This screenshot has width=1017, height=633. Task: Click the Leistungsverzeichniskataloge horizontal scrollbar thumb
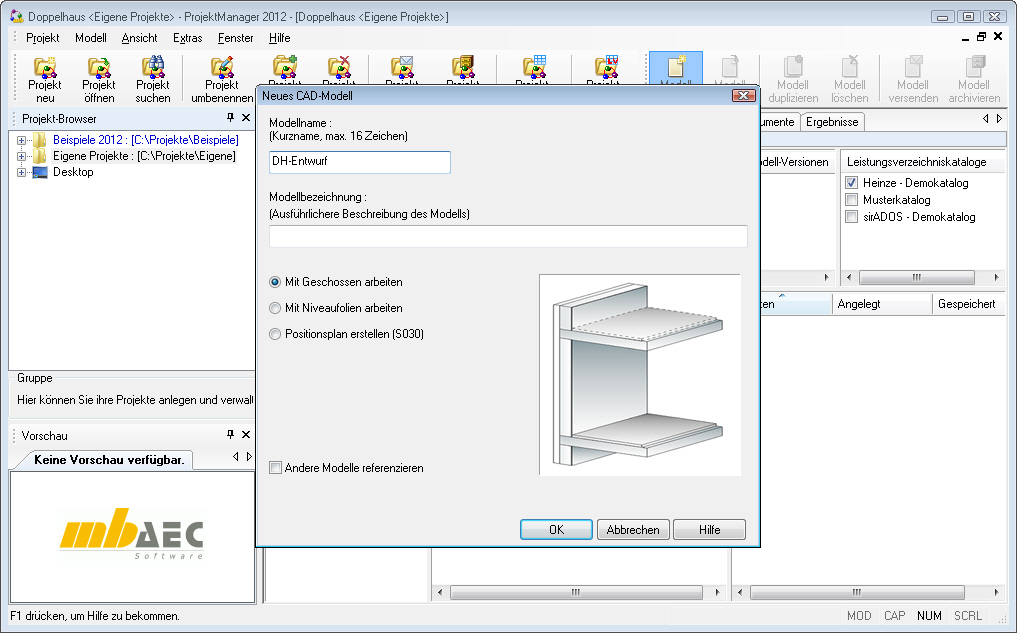(916, 278)
